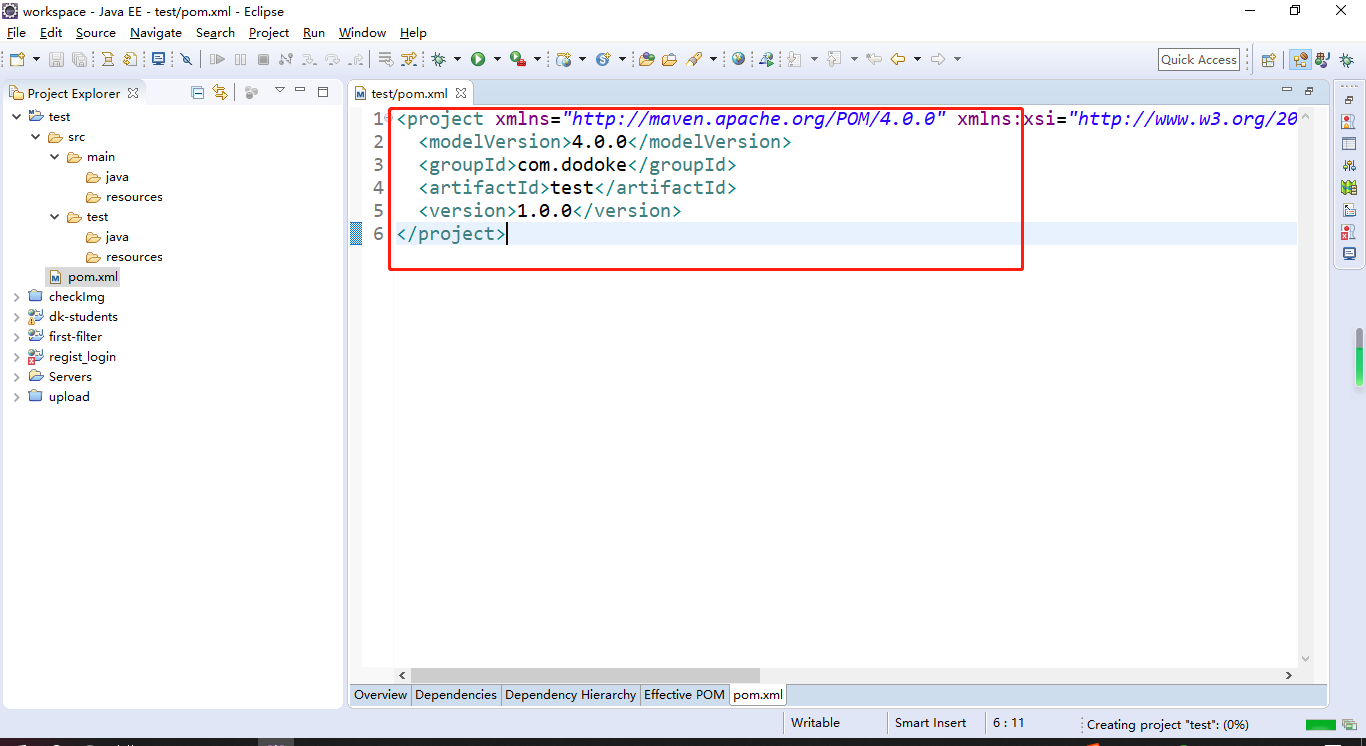Screen dimensions: 1366x746
Task: Switch to the Java EE perspective icon
Action: pyautogui.click(x=1300, y=60)
